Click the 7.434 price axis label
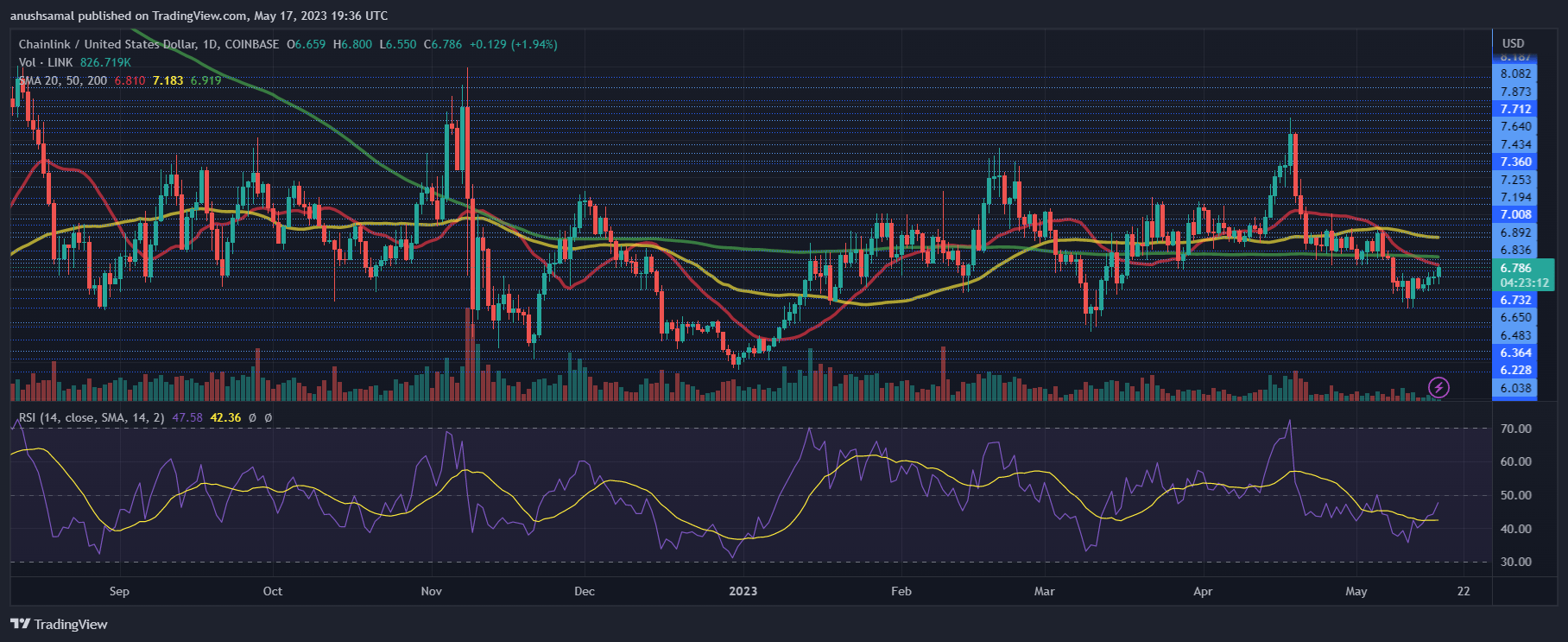Image resolution: width=1568 pixels, height=642 pixels. click(x=1515, y=144)
